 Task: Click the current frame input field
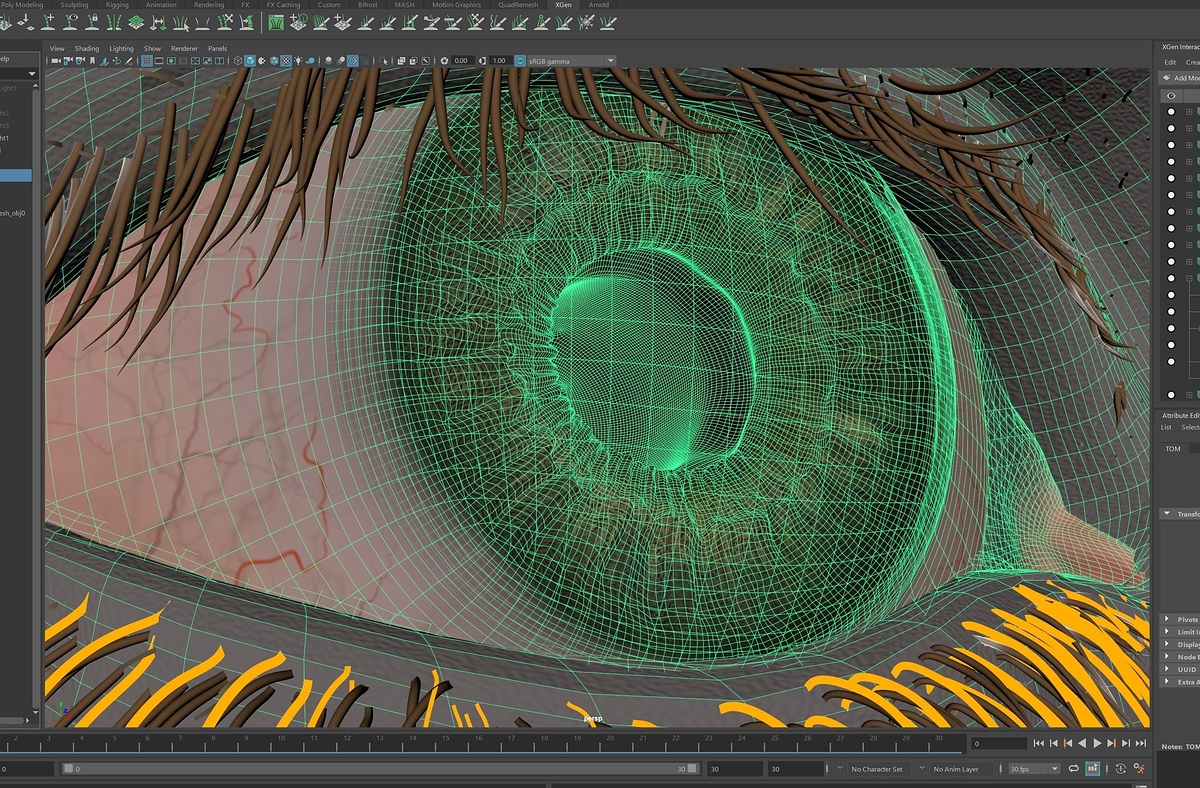[1000, 744]
